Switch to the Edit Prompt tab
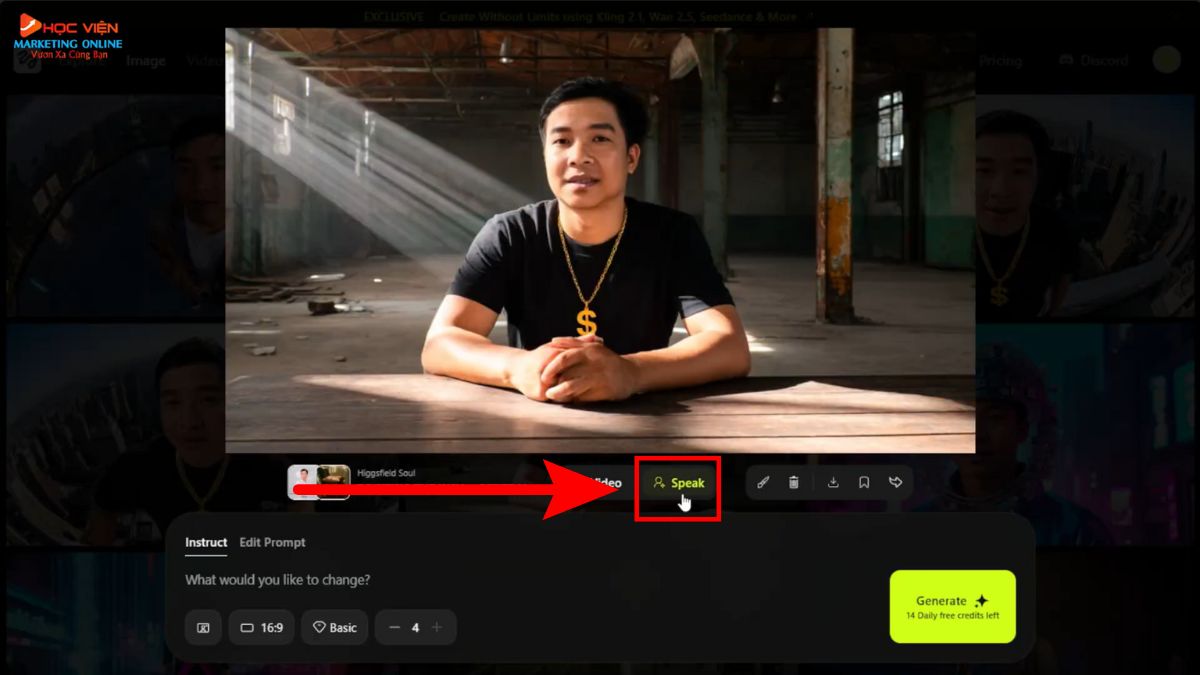 pos(274,542)
